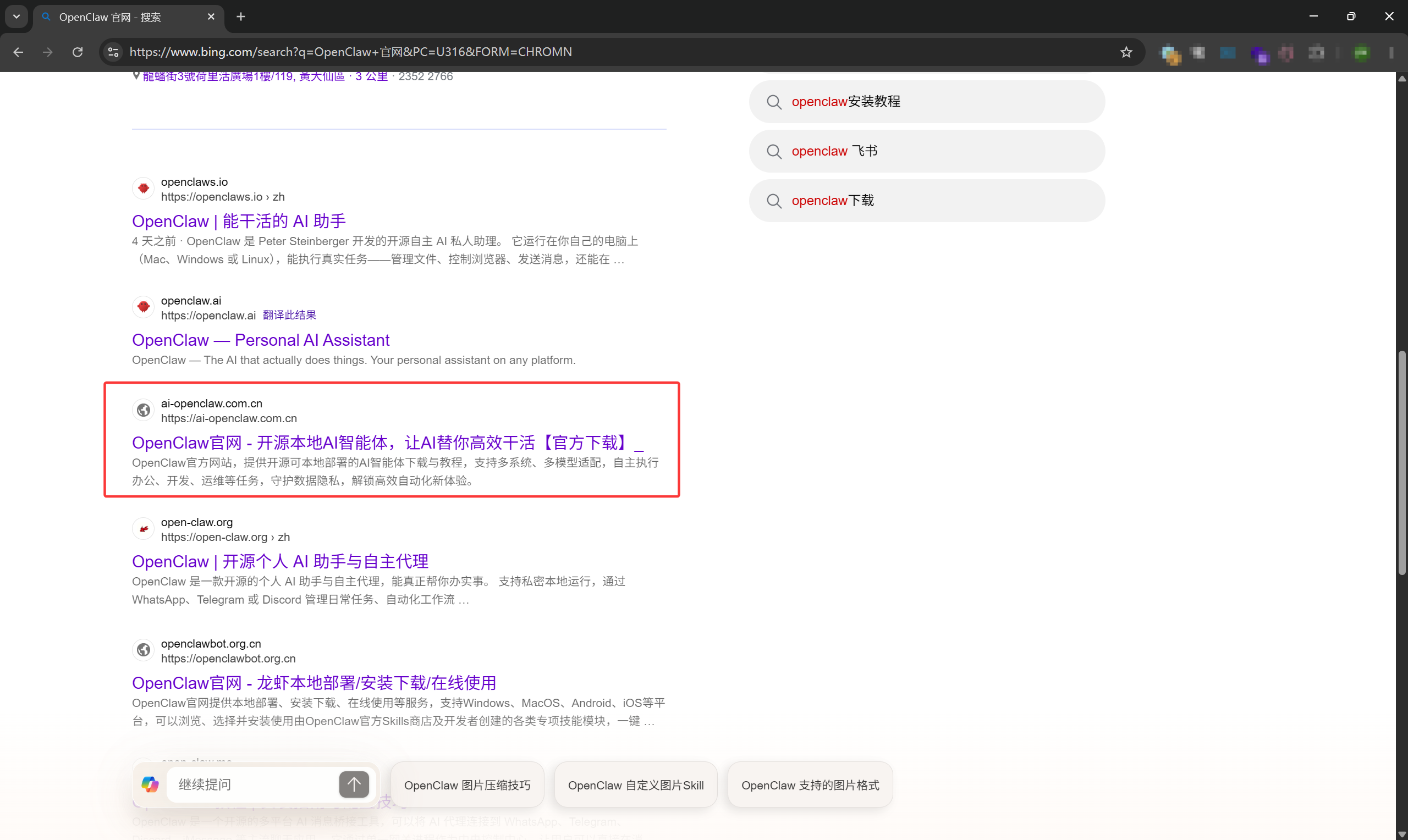Viewport: 1408px width, 840px height.
Task: Open the OpenClaw — Personal AI Assistant result
Action: 261,340
